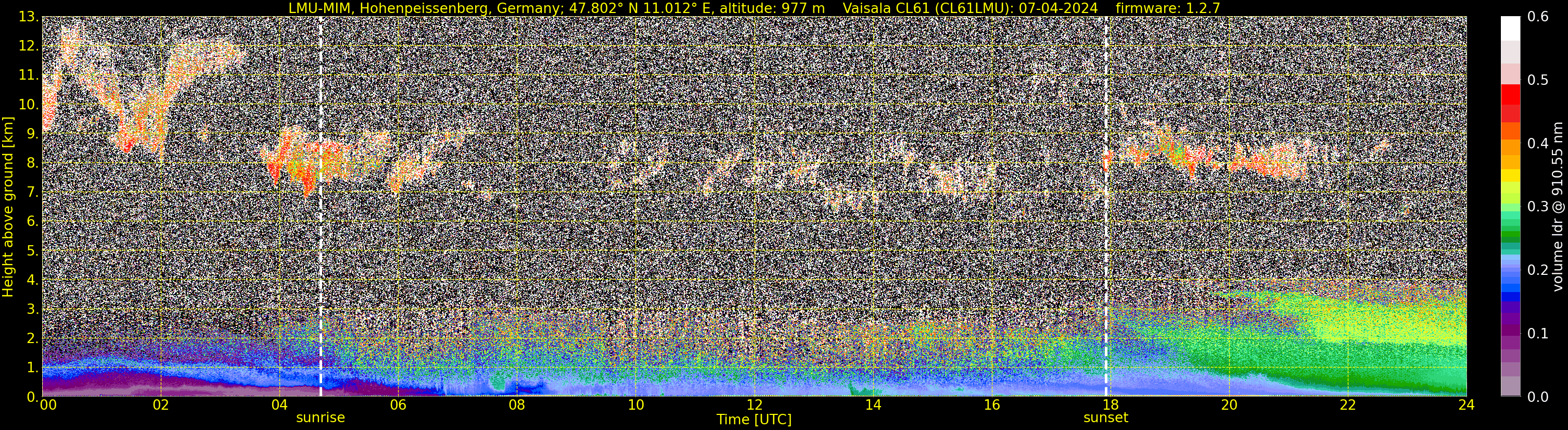Click the red segment of the colorbar
Image resolution: width=1568 pixels, height=430 pixels.
point(1510,95)
